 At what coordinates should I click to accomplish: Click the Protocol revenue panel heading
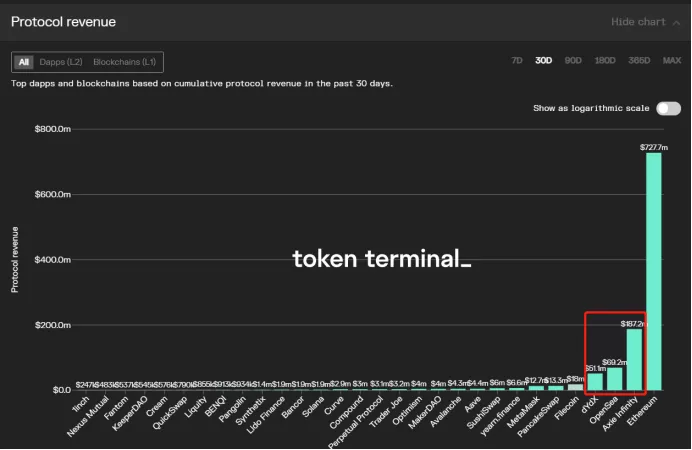tap(64, 22)
